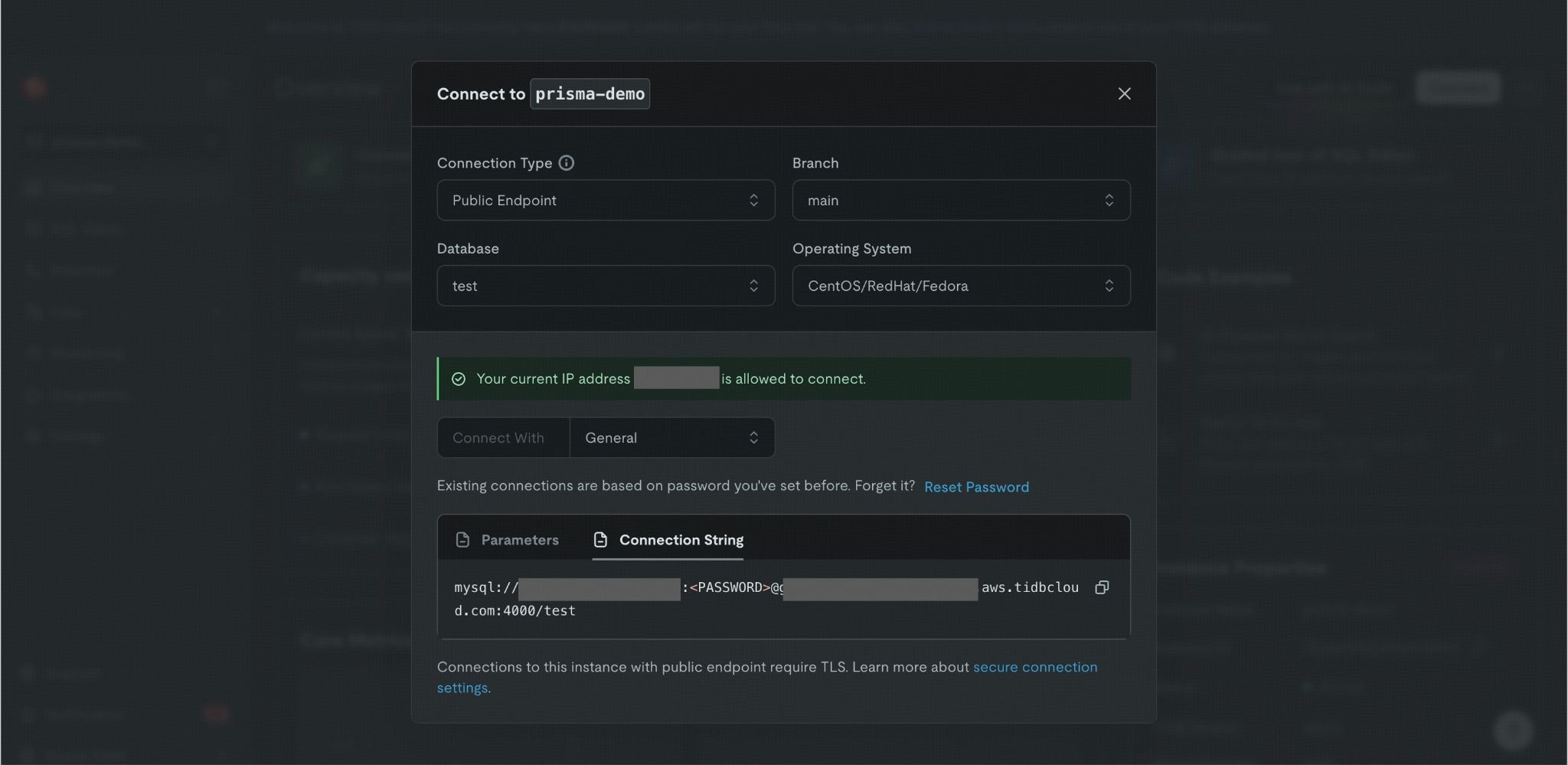Click the Connect With label
The image size is (1568, 765).
[498, 437]
